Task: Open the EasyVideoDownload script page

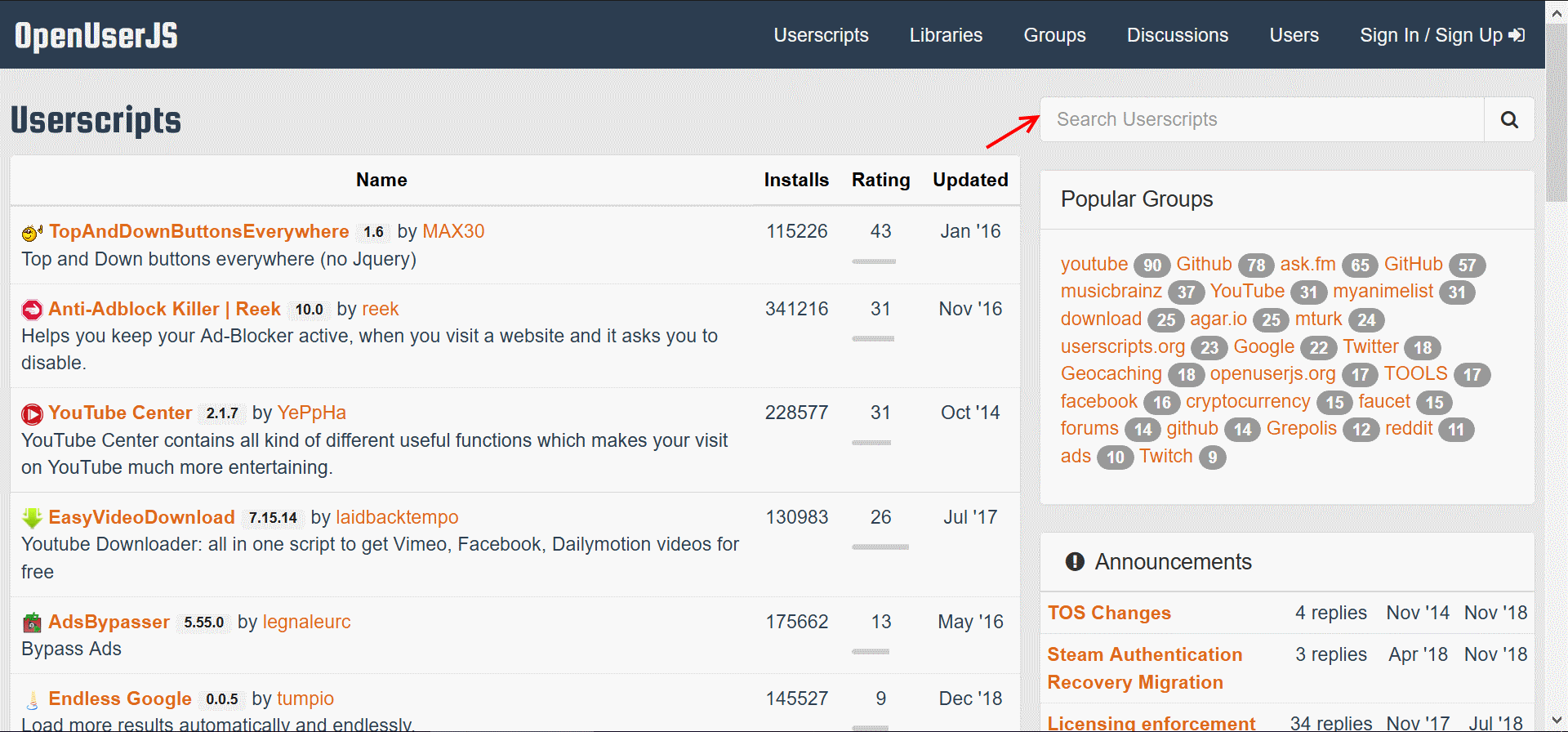Action: 141,517
